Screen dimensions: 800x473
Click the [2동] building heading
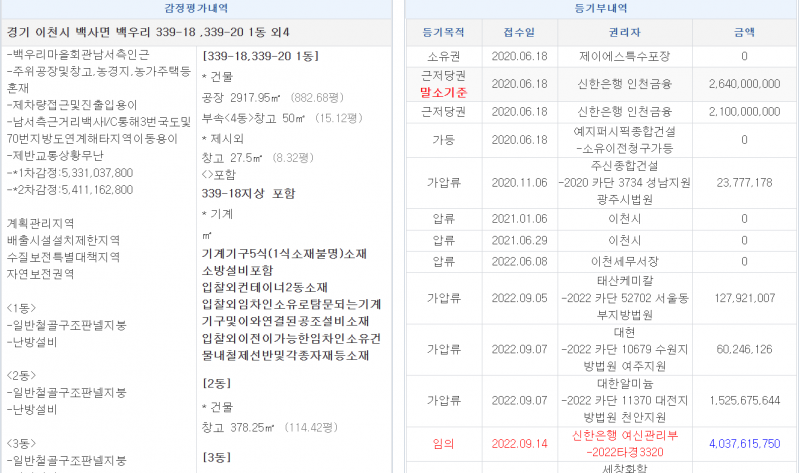217,384
